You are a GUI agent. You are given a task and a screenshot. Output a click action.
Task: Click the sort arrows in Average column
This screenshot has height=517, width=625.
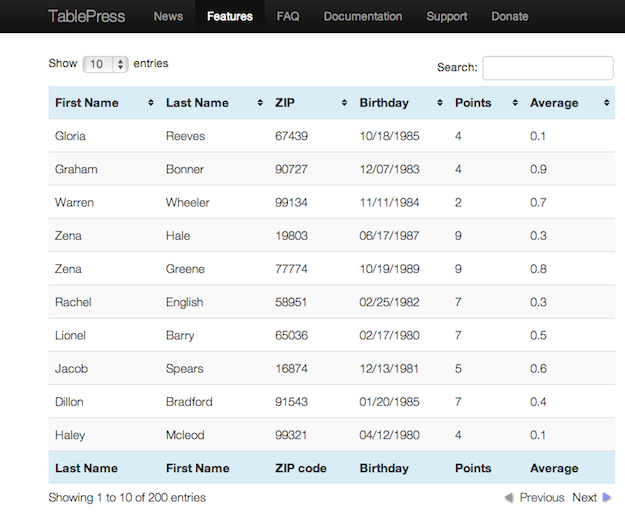tap(606, 103)
